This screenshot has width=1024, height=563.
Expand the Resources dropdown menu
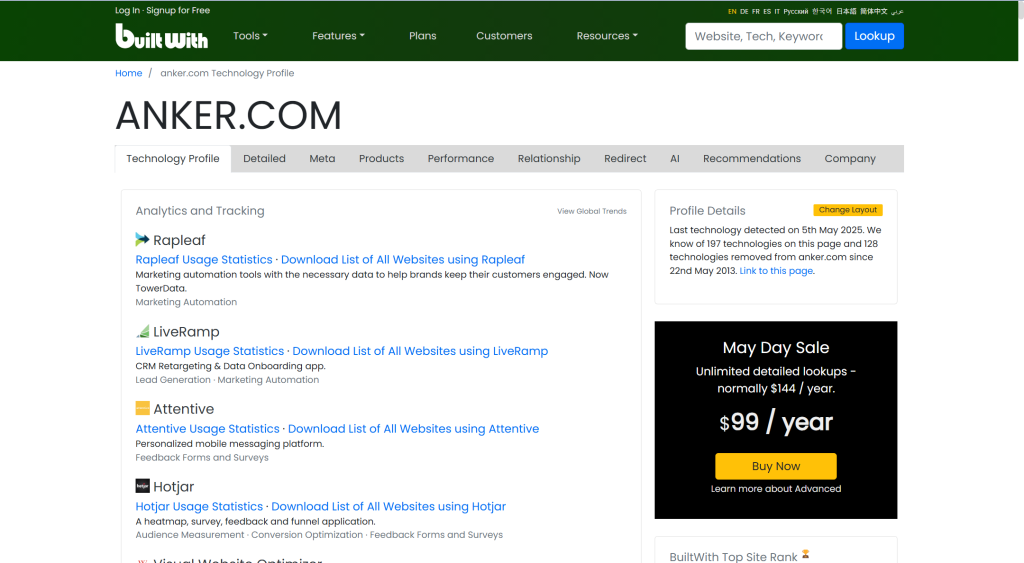(607, 36)
